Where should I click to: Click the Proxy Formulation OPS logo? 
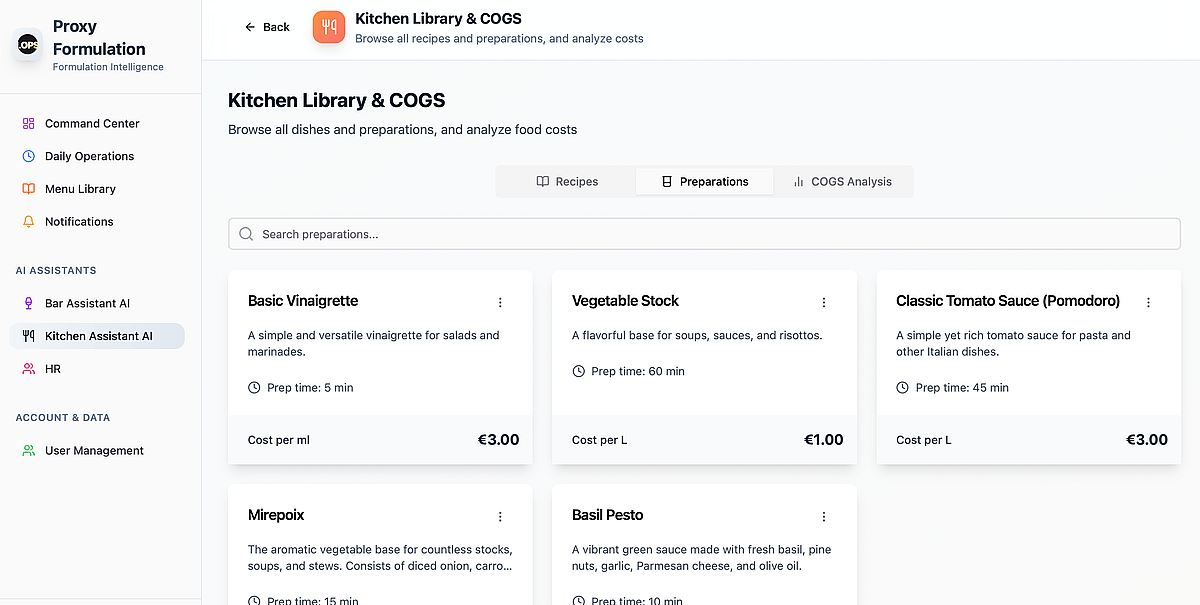(28, 46)
